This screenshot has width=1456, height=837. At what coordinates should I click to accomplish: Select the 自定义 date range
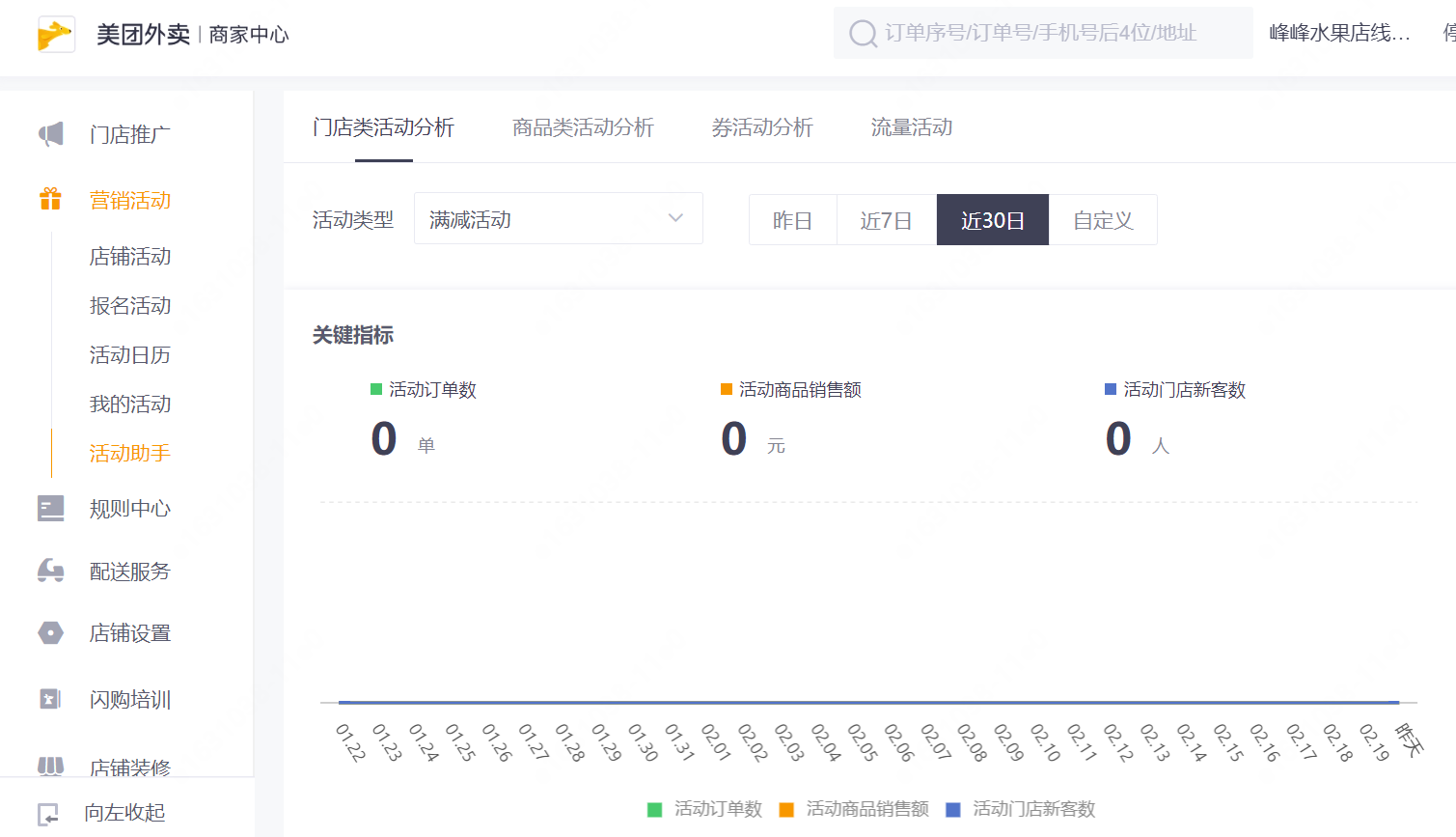pyautogui.click(x=1103, y=220)
